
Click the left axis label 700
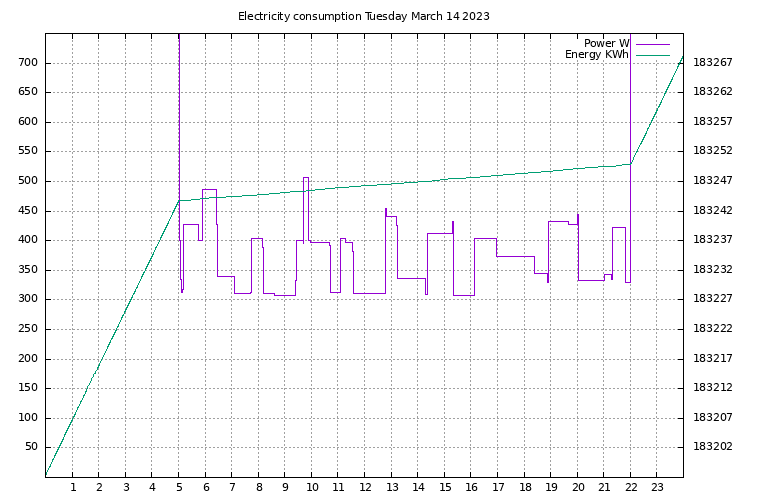point(28,63)
